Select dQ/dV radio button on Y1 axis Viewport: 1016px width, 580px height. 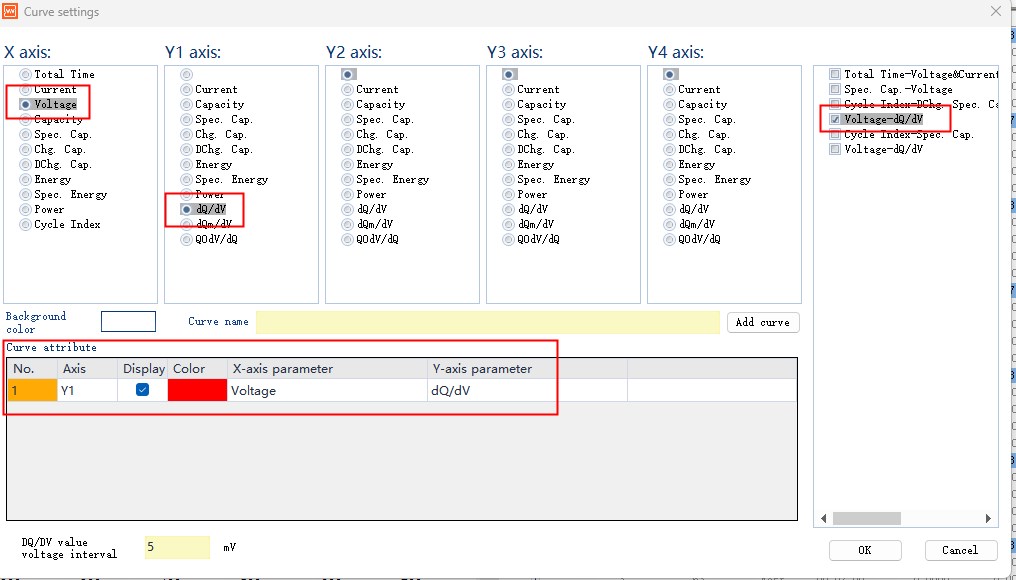point(187,209)
